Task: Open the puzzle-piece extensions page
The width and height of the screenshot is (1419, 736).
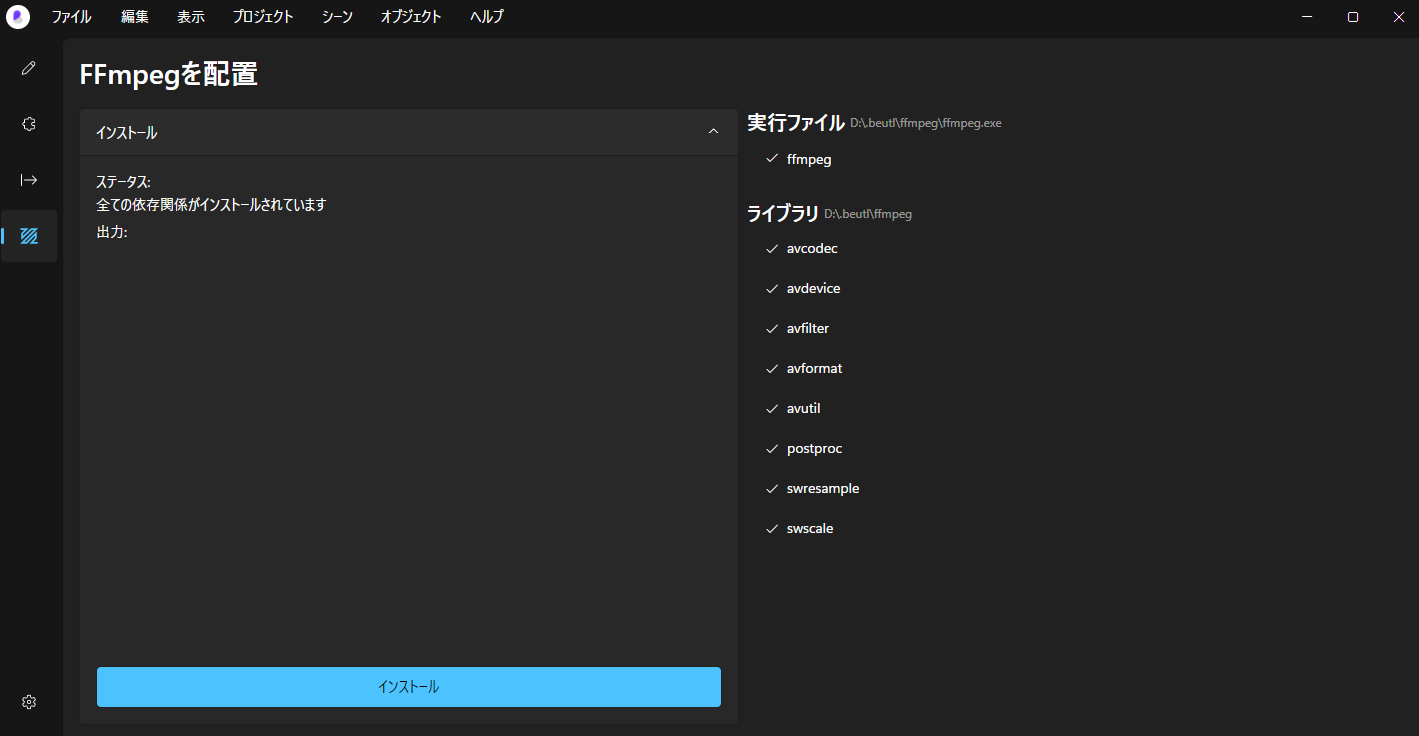Action: pos(29,124)
